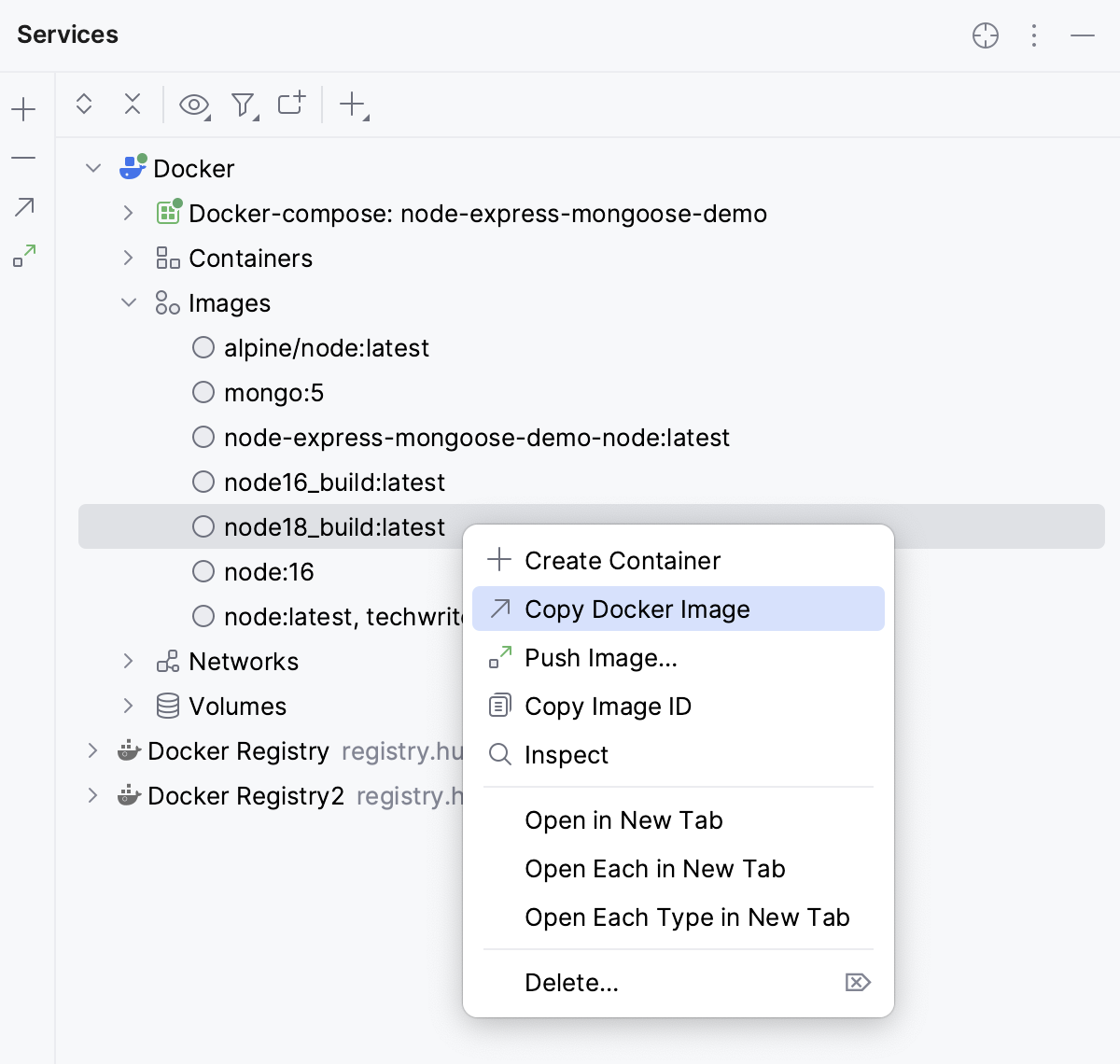Click the Collapse All toolbar icon
This screenshot has width=1120, height=1064.
pyautogui.click(x=133, y=105)
